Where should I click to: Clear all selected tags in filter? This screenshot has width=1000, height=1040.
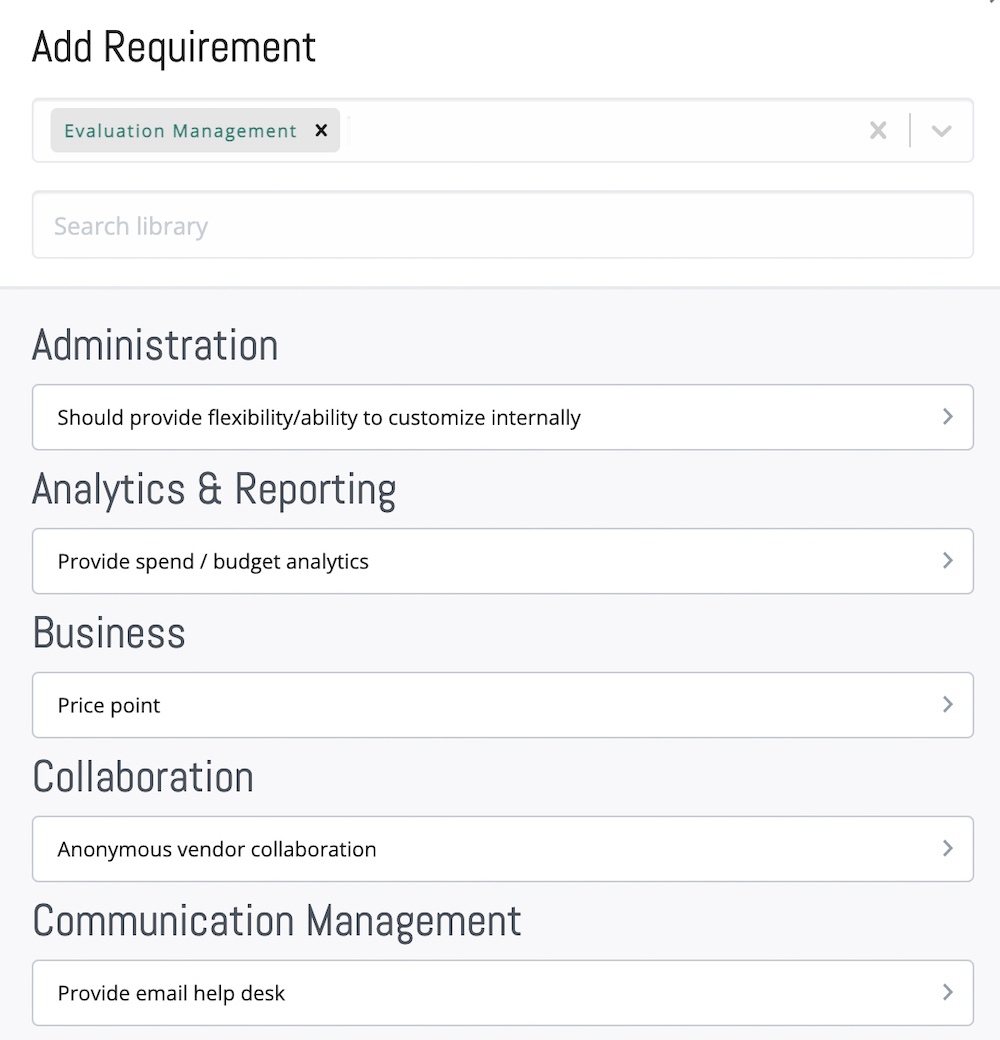pyautogui.click(x=878, y=131)
